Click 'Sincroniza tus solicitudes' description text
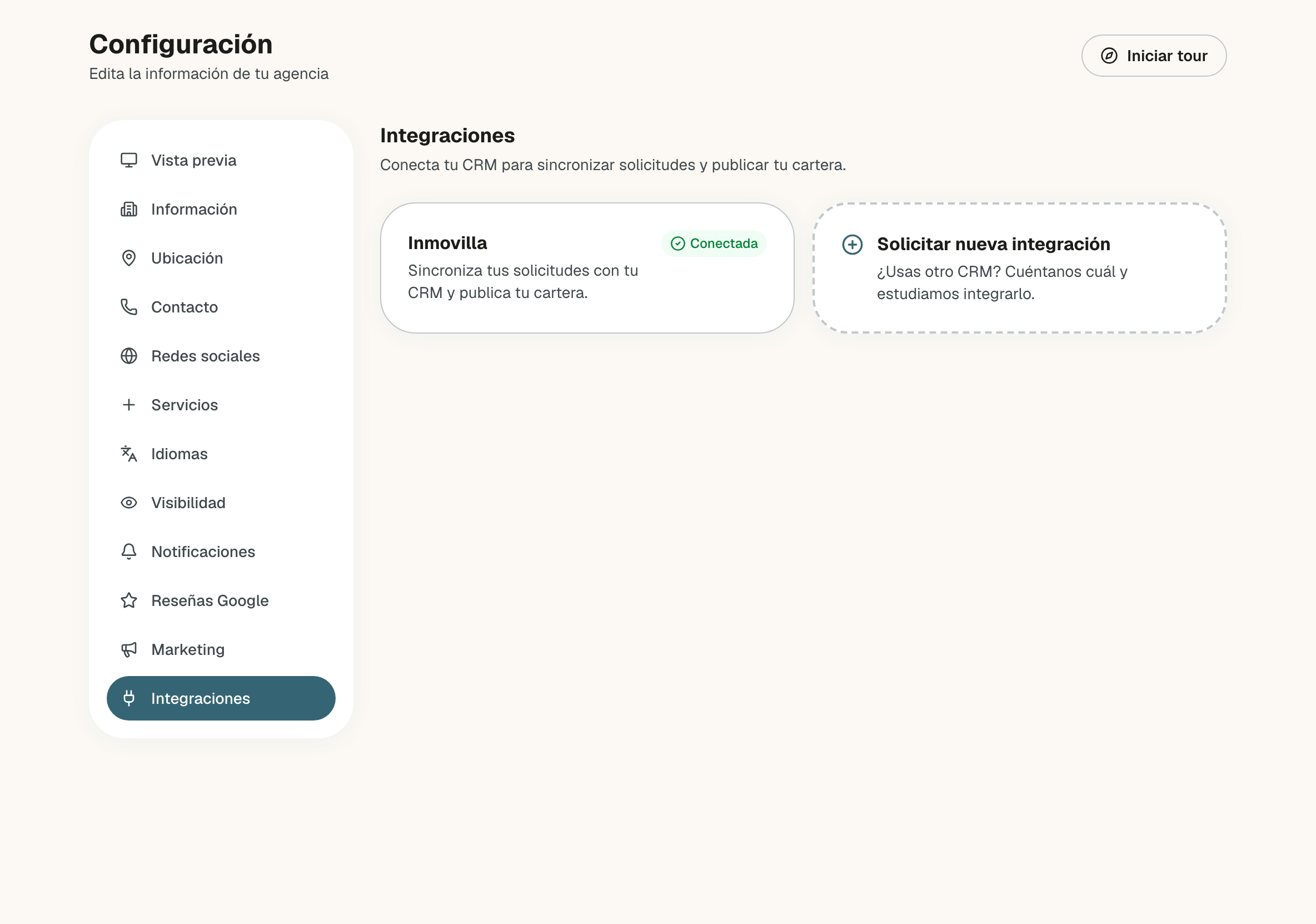The image size is (1316, 924). [523, 282]
